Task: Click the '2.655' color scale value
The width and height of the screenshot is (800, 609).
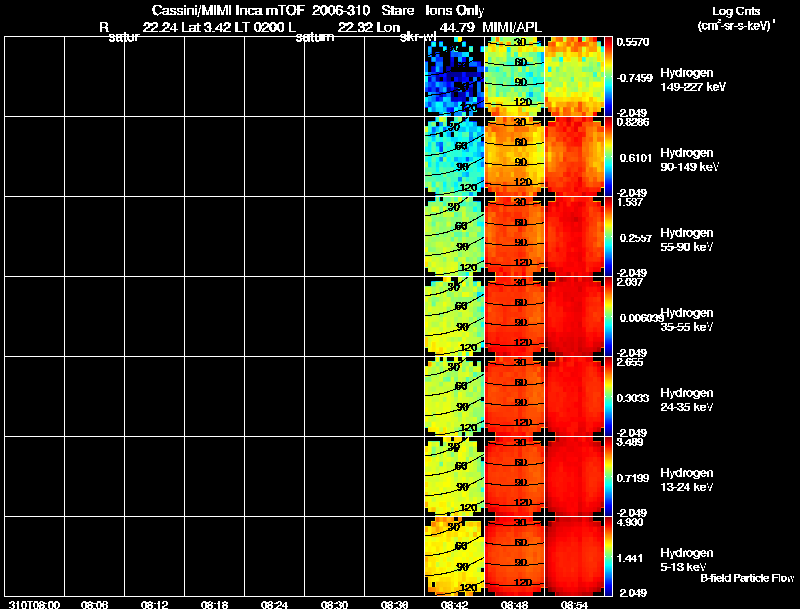Action: coord(630,362)
